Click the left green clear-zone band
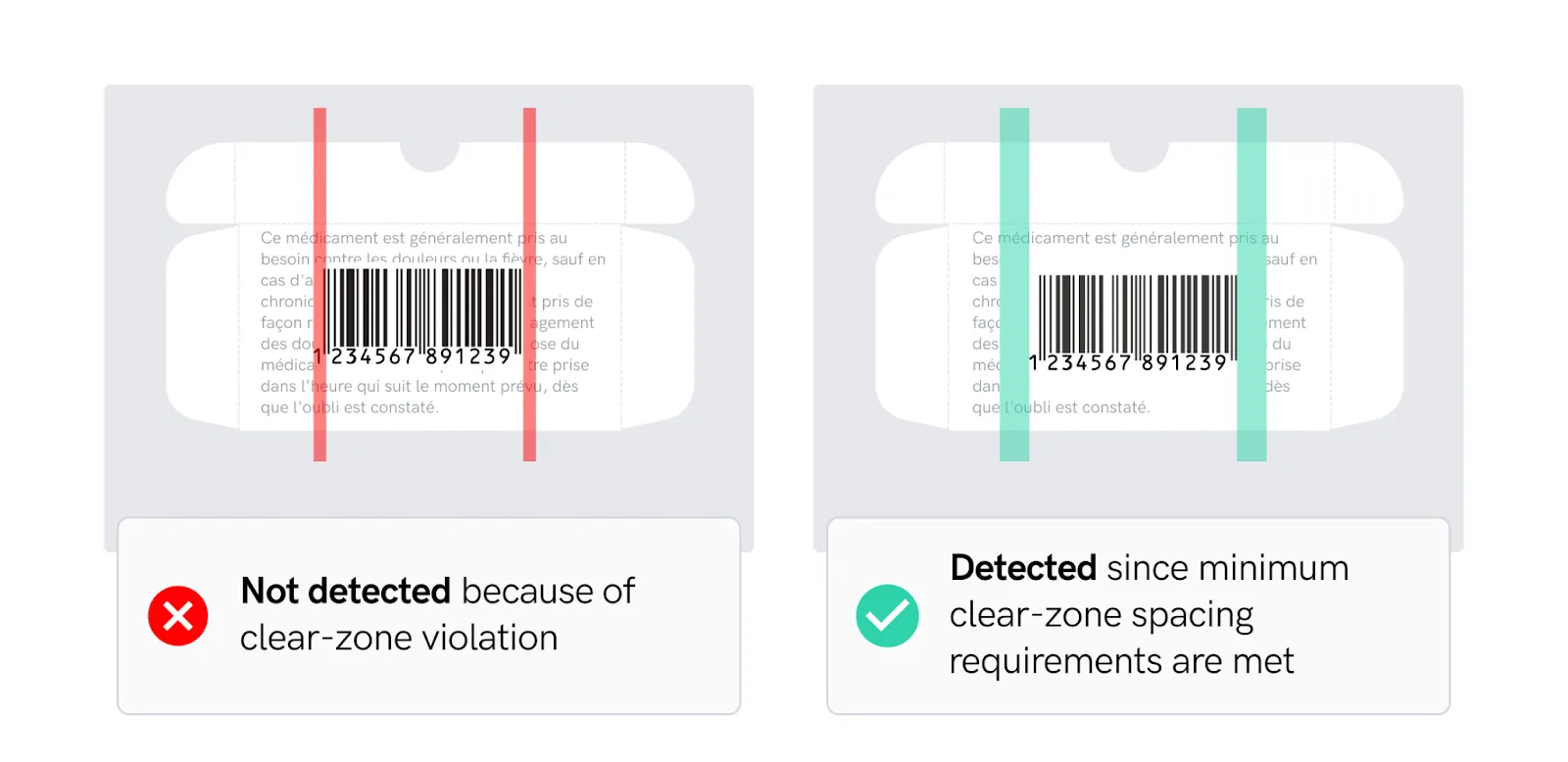Image resolution: width=1568 pixels, height=762 pixels. click(x=1014, y=284)
